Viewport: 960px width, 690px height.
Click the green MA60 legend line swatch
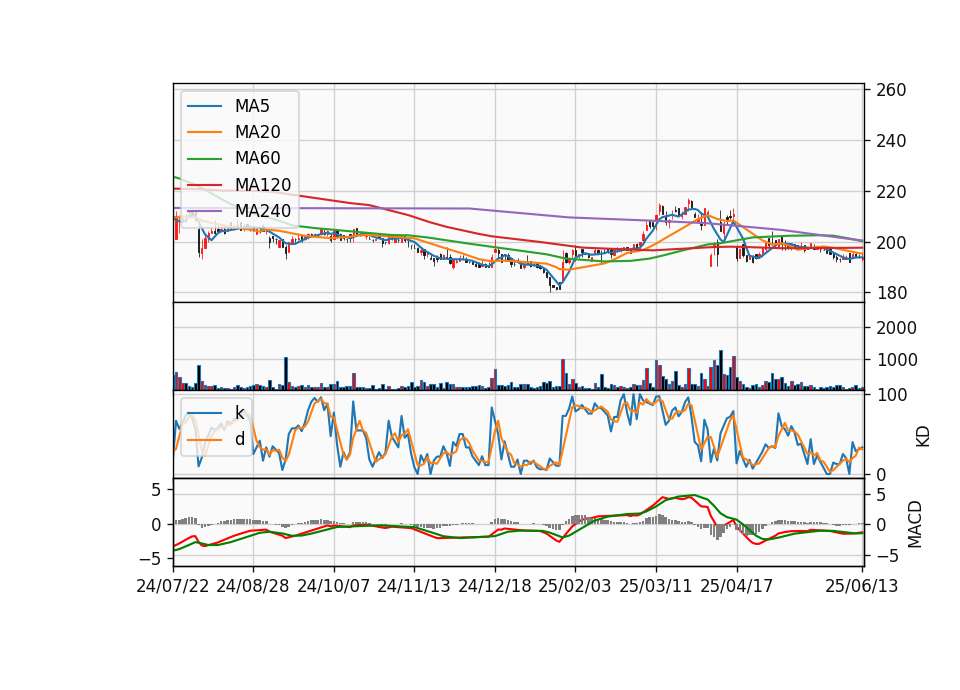(x=204, y=159)
